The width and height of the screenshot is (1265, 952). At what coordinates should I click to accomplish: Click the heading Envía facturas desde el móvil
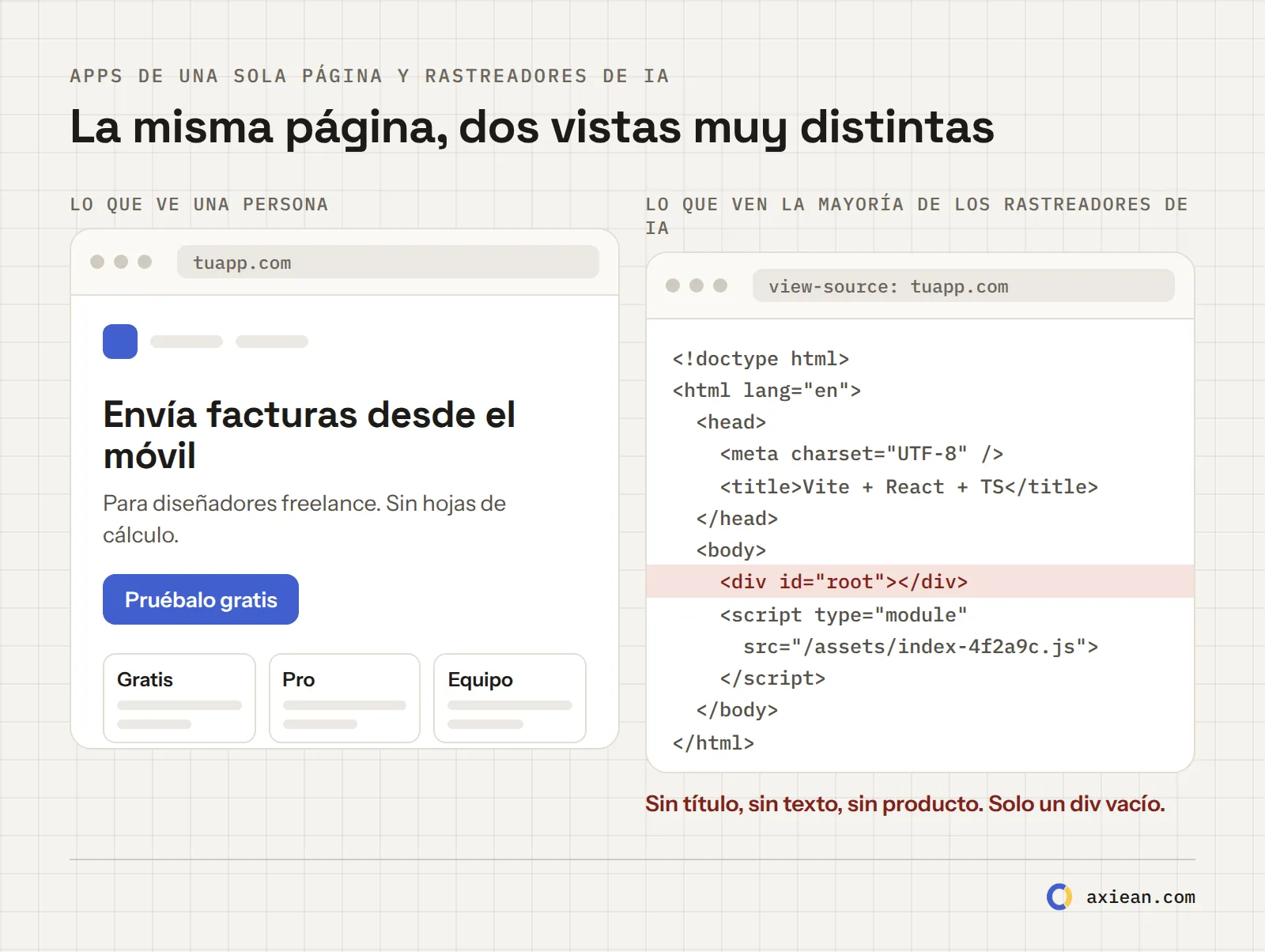(x=309, y=435)
